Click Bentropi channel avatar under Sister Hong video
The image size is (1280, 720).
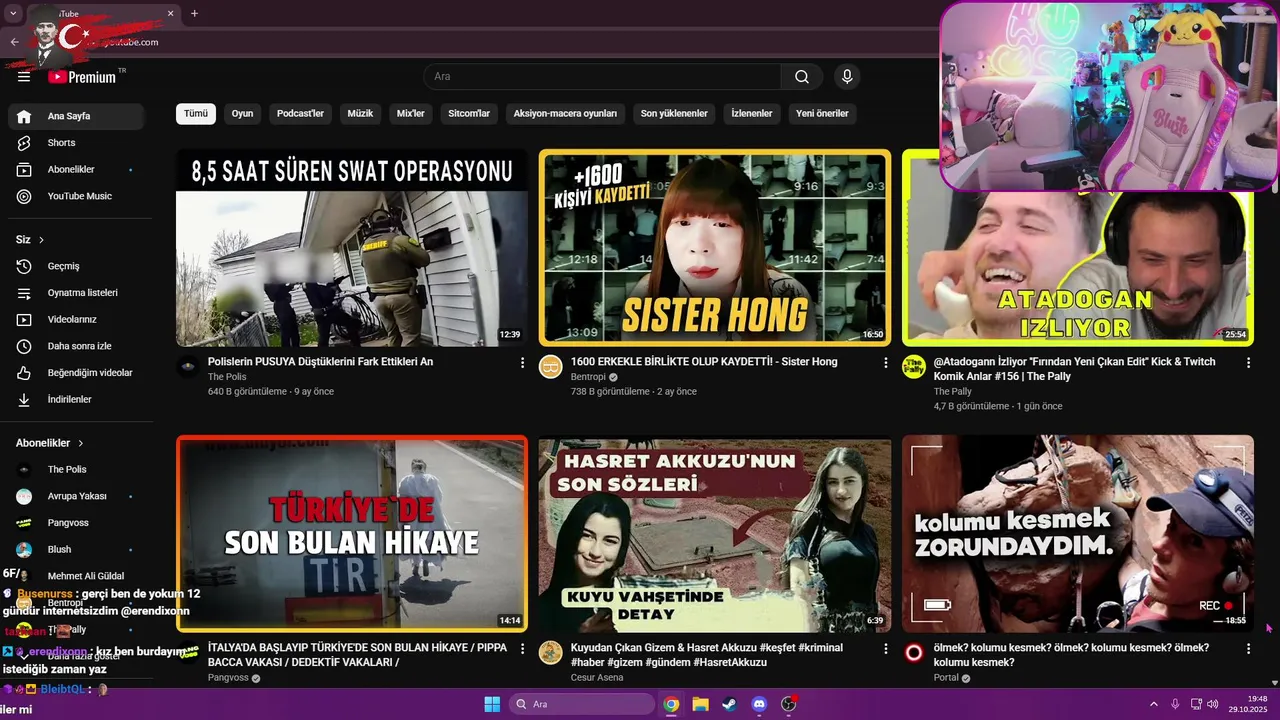pos(550,366)
